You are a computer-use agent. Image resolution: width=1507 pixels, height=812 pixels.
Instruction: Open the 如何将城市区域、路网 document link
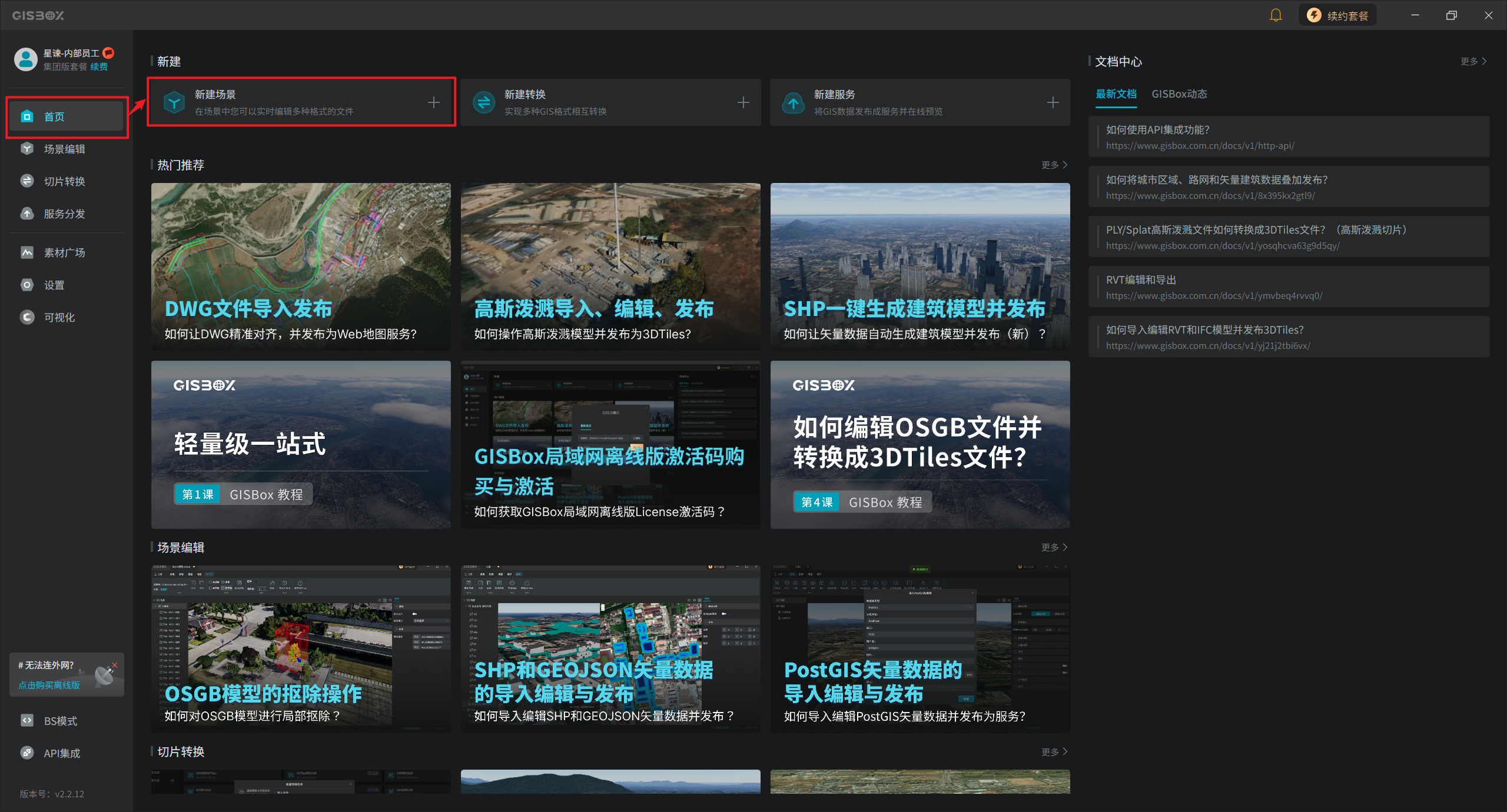(1289, 187)
